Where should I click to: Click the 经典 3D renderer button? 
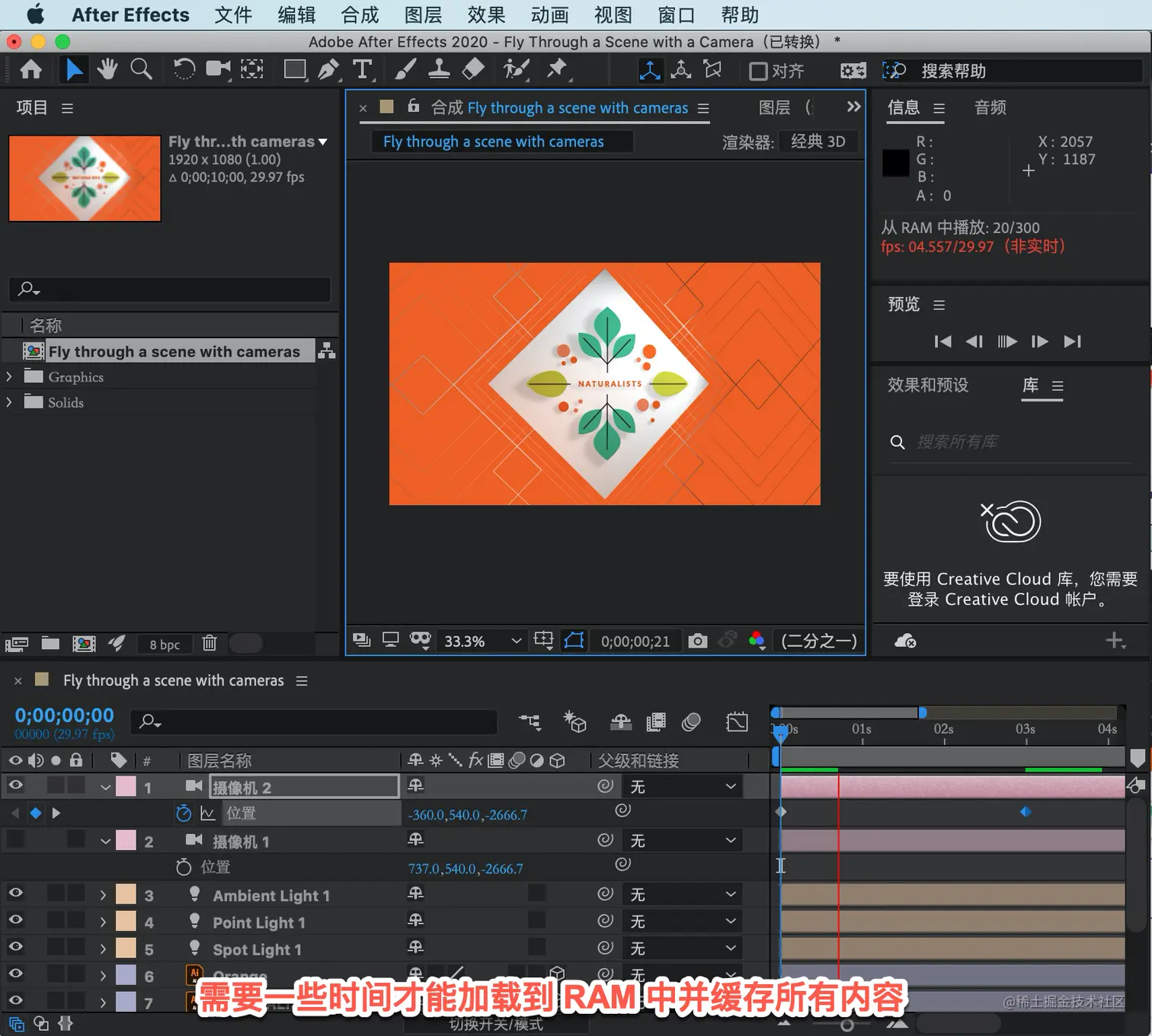pos(818,141)
